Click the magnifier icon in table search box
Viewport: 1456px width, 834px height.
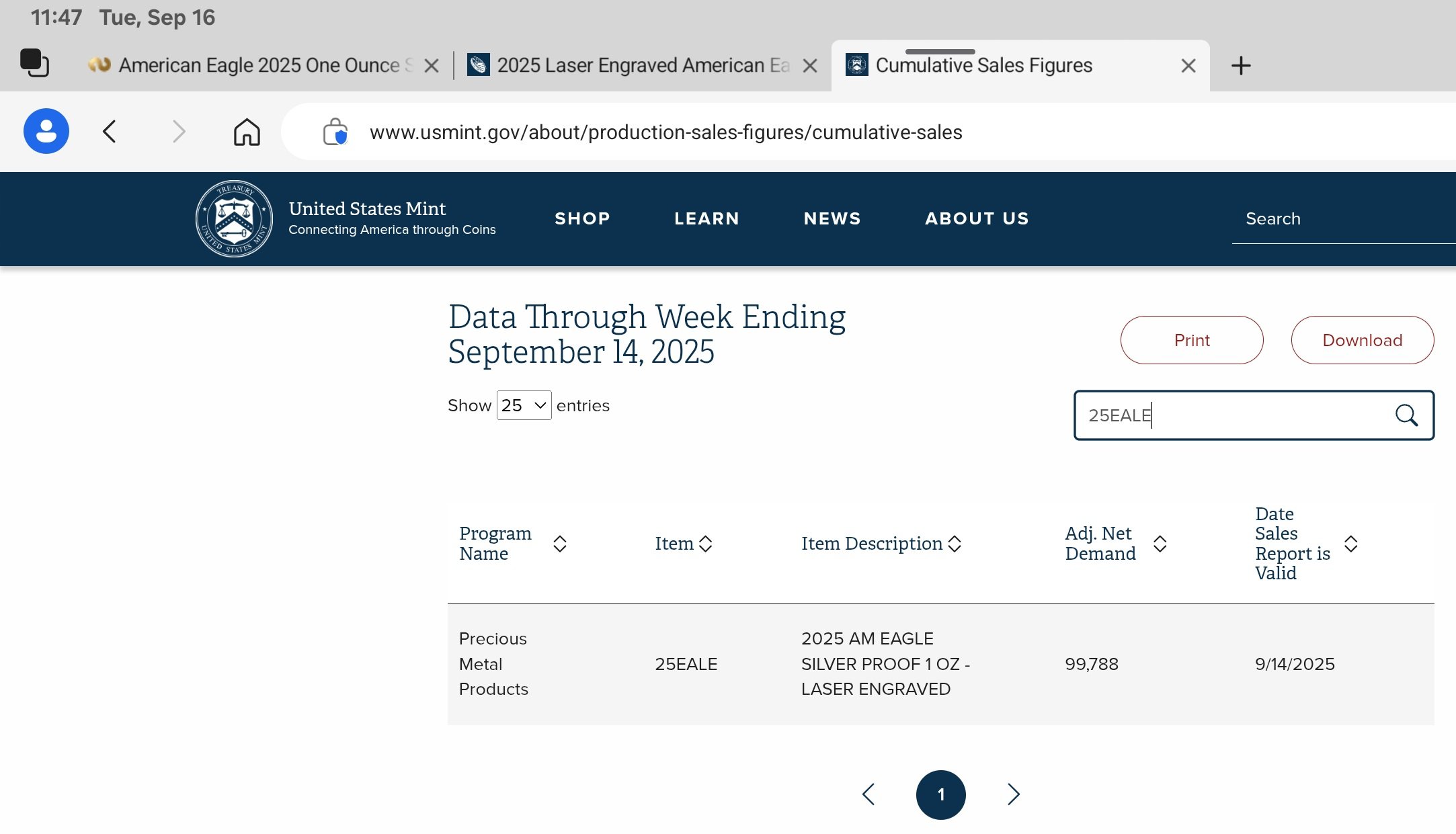[x=1406, y=415]
